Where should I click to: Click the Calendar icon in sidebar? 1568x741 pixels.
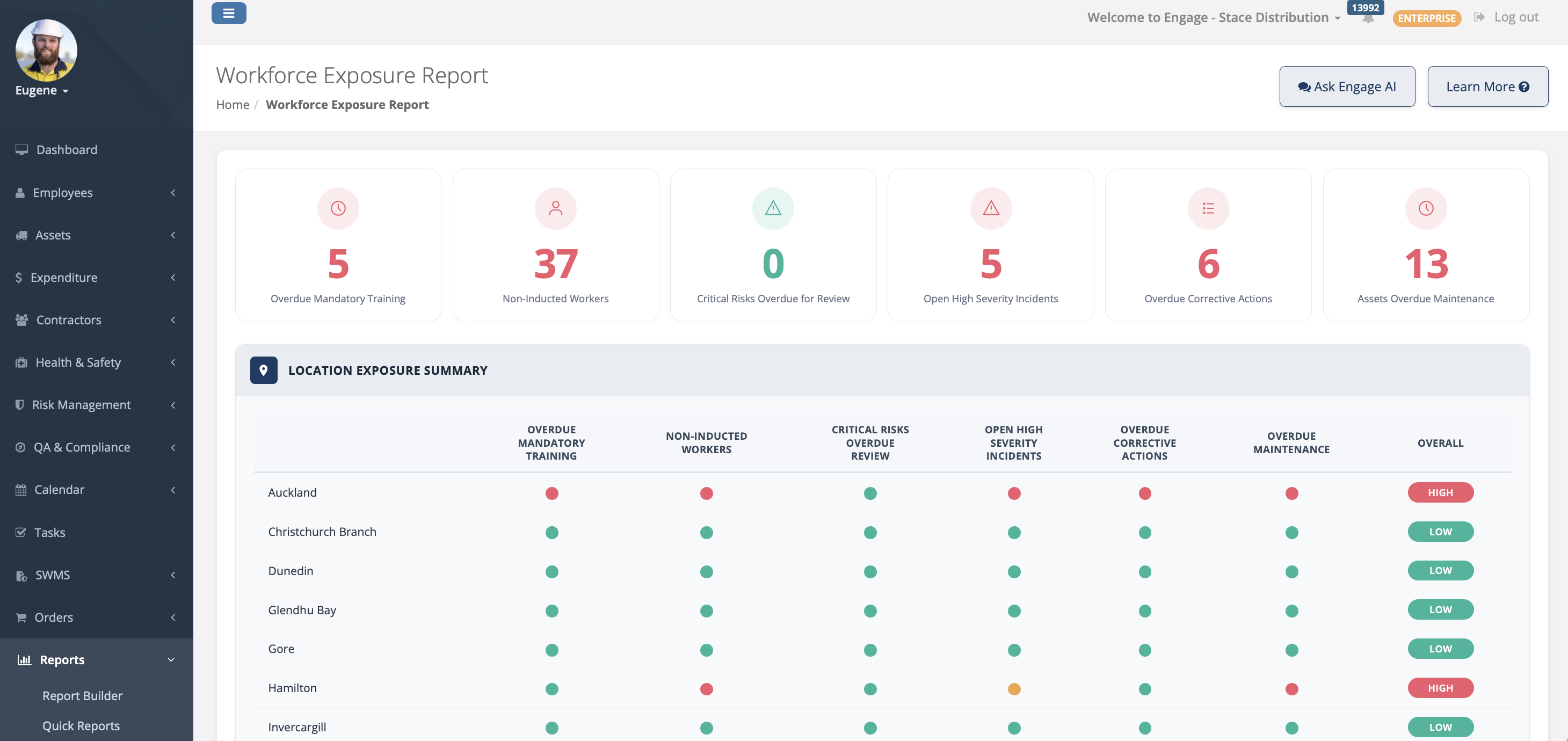tap(21, 490)
